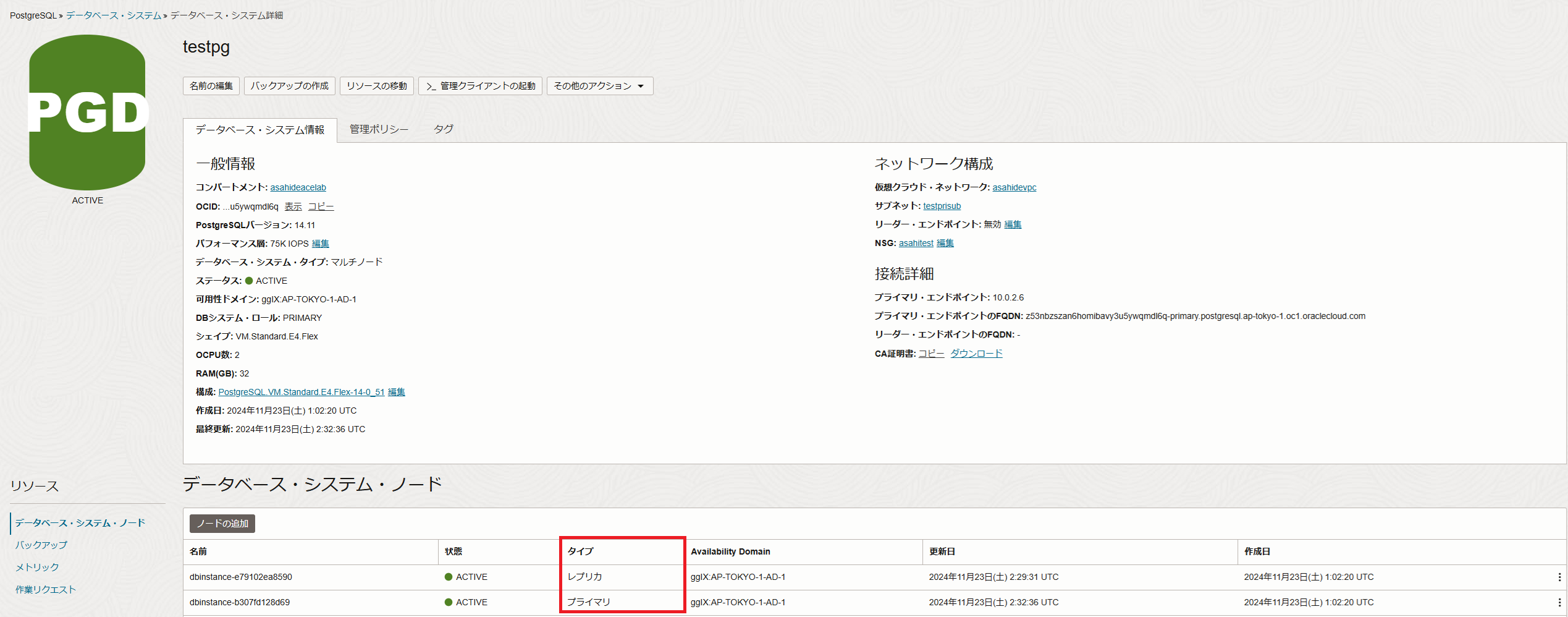Image resolution: width=1568 pixels, height=617 pixels.
Task: Click the ノードの追加 button
Action: [222, 524]
